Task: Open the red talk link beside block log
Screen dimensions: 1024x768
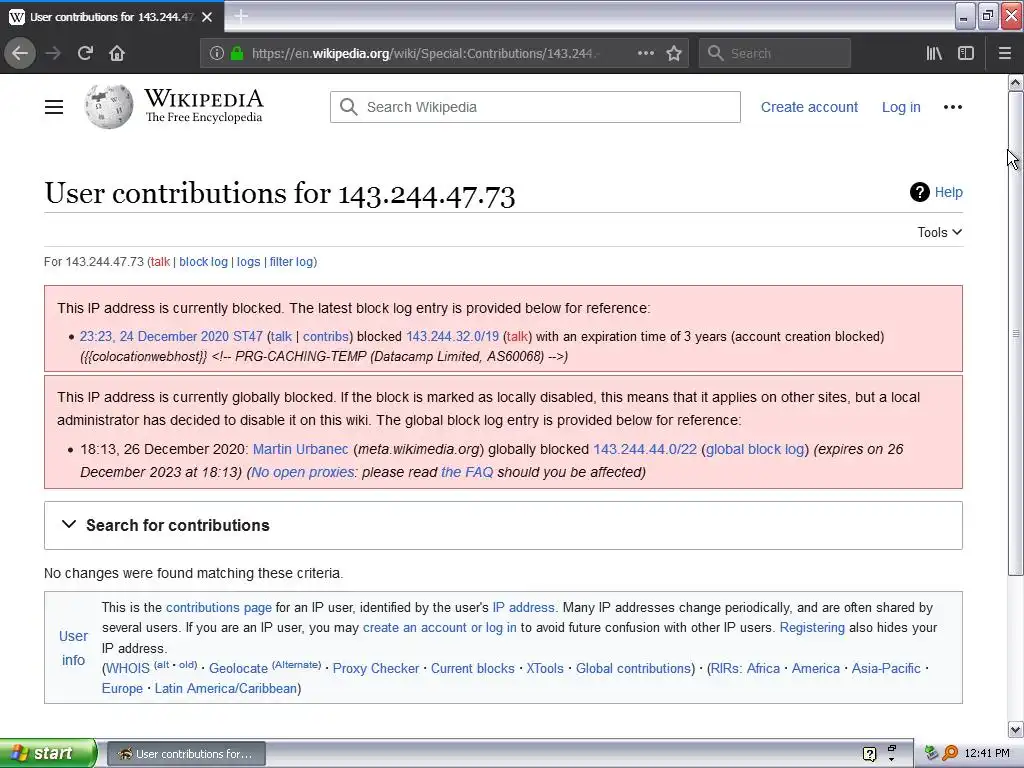Action: pos(160,262)
